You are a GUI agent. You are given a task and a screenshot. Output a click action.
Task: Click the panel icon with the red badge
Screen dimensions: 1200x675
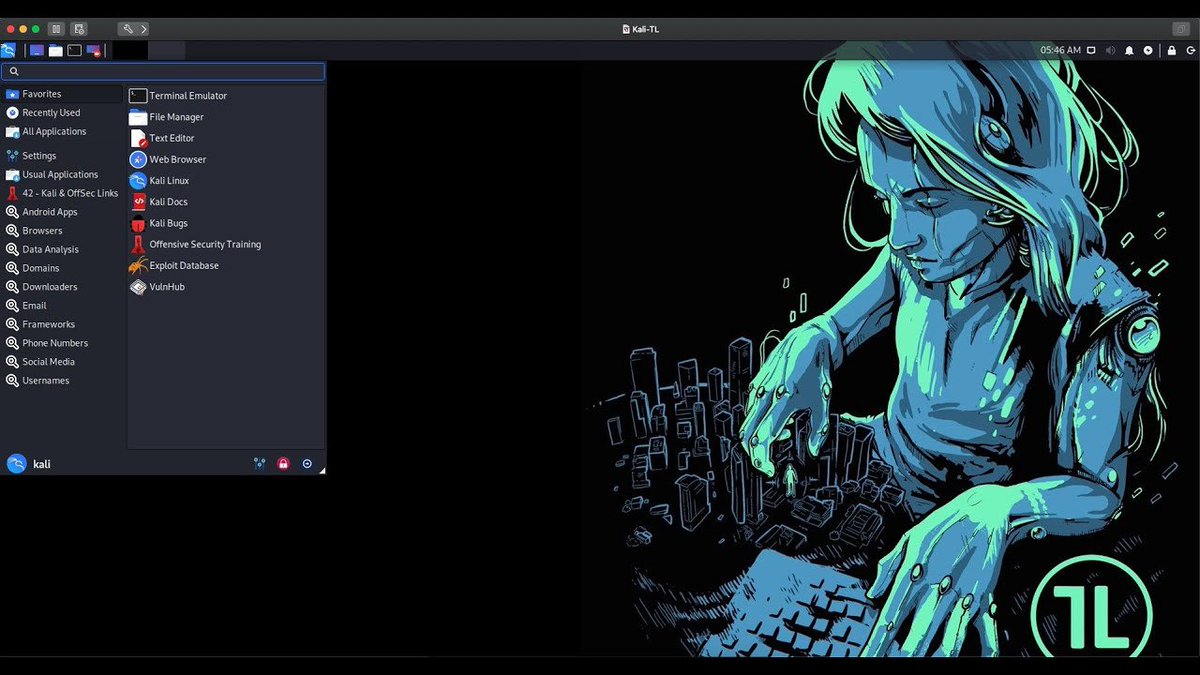coord(94,50)
